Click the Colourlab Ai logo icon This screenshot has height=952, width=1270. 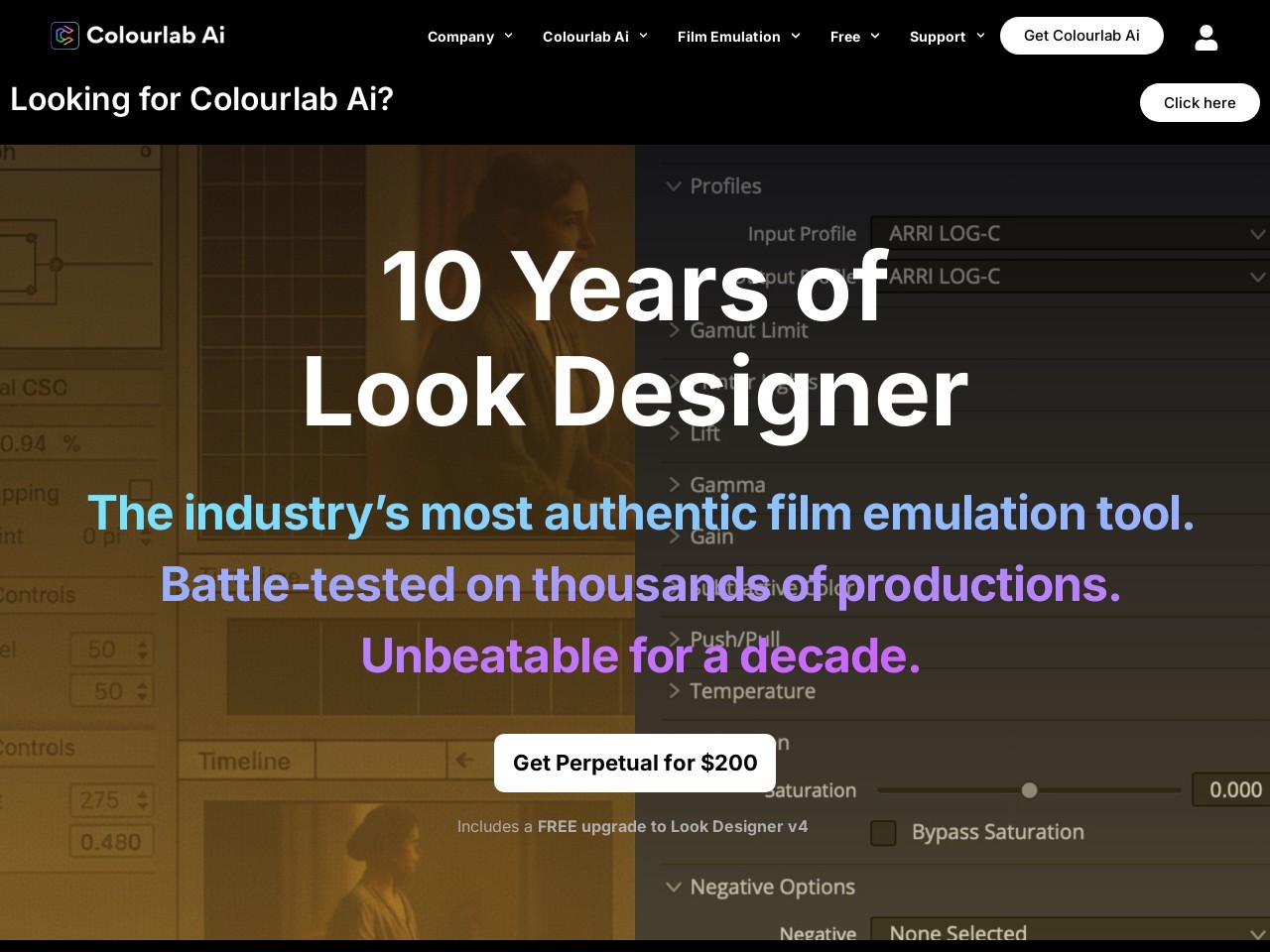pos(64,36)
